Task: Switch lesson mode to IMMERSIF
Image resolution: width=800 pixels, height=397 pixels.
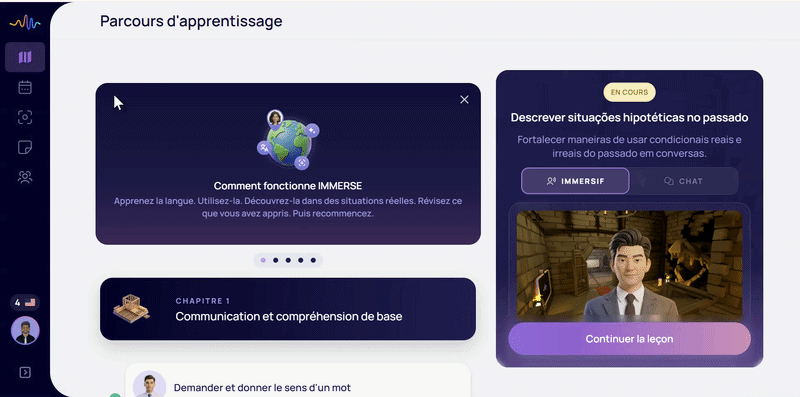Action: pos(575,181)
